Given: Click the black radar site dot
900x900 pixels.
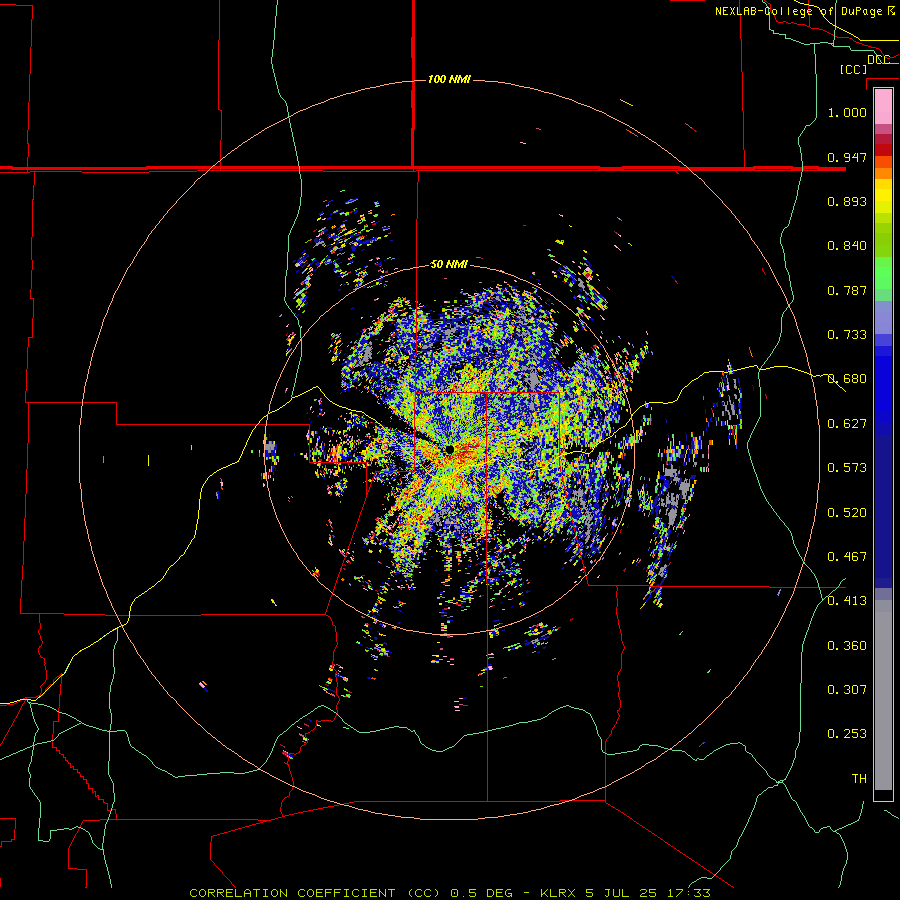Looking at the screenshot, I should point(449,449).
